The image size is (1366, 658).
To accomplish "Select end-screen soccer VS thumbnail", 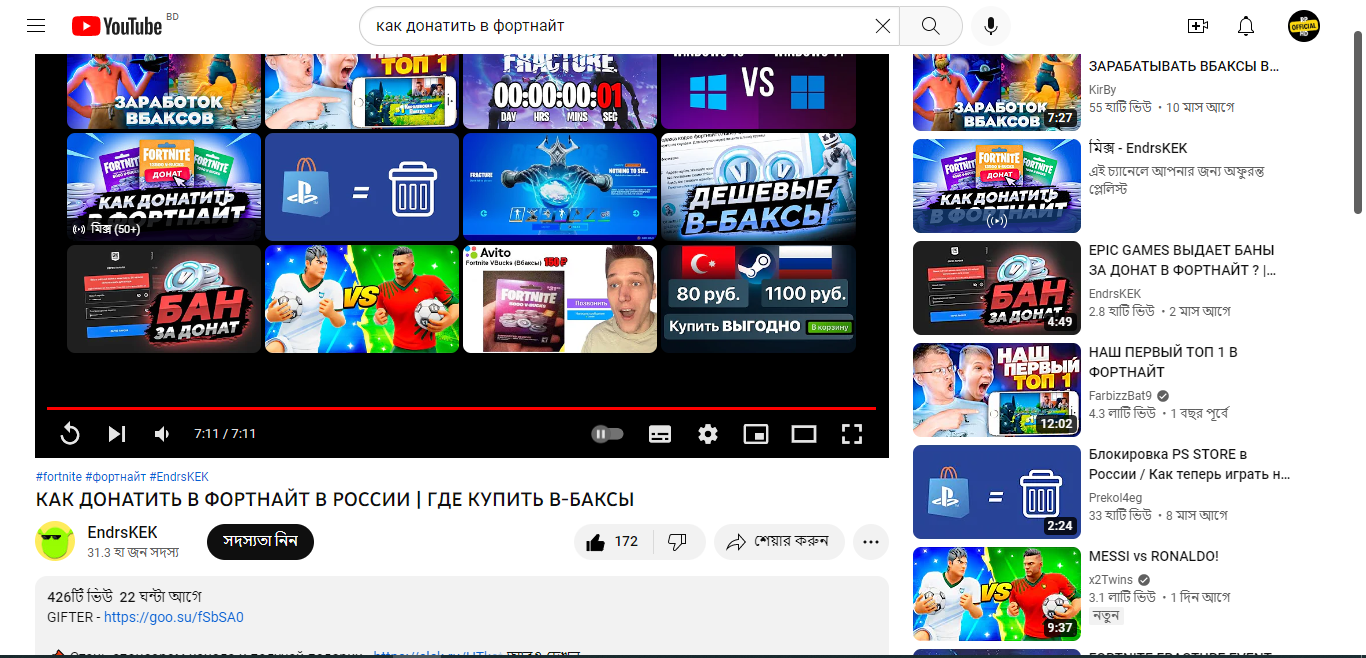I will coord(362,299).
